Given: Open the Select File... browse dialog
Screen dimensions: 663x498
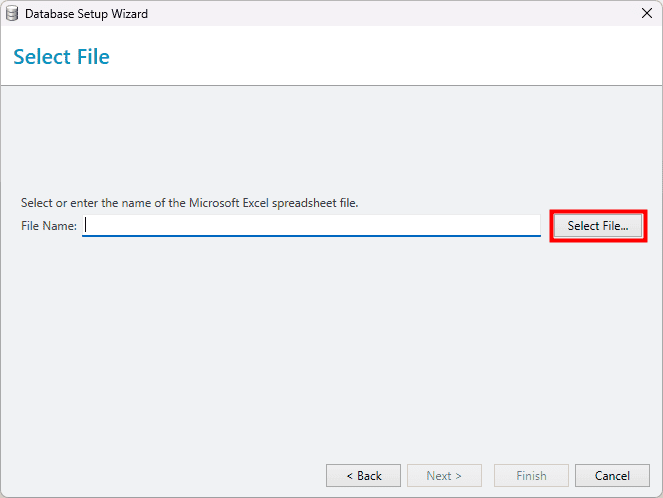Looking at the screenshot, I should [x=598, y=226].
